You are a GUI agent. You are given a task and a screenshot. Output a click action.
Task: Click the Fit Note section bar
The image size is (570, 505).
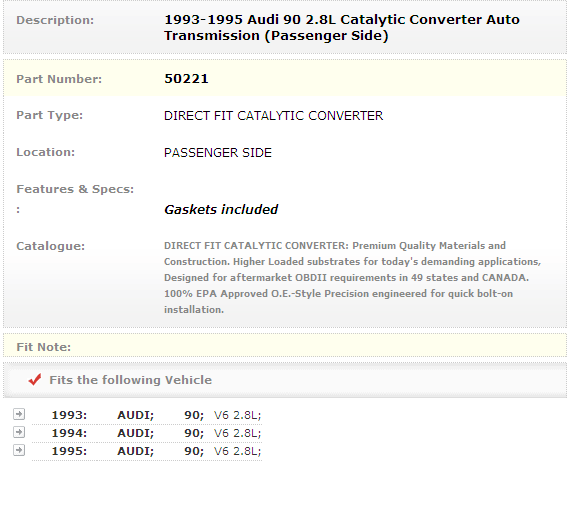pyautogui.click(x=285, y=346)
